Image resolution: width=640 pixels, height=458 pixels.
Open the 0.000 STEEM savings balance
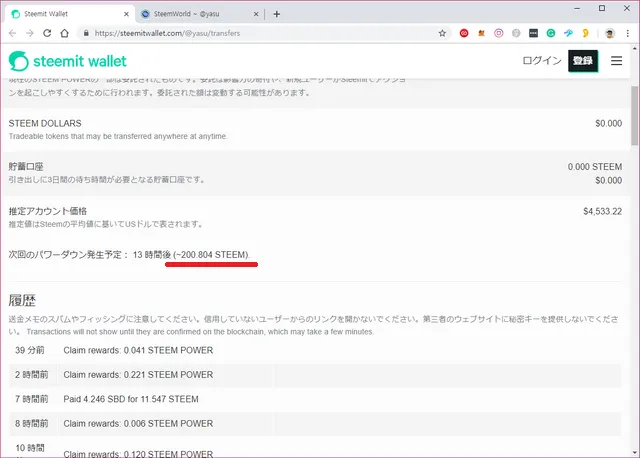tap(595, 167)
